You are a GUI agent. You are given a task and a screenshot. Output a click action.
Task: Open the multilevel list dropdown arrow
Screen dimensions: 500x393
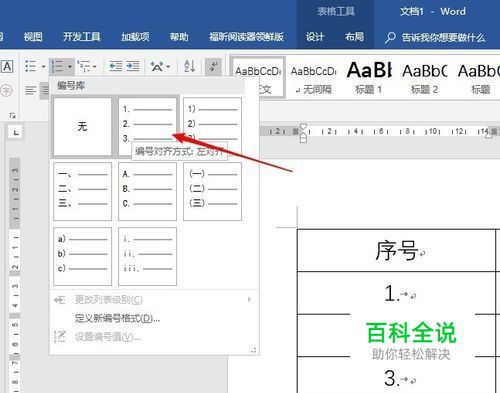pyautogui.click(x=95, y=67)
